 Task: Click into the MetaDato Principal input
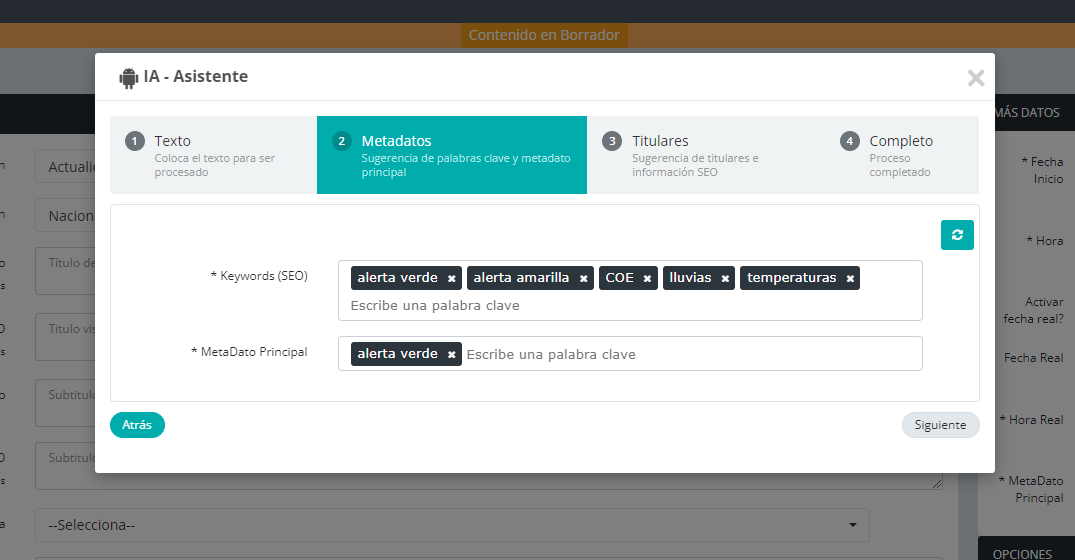pos(690,355)
